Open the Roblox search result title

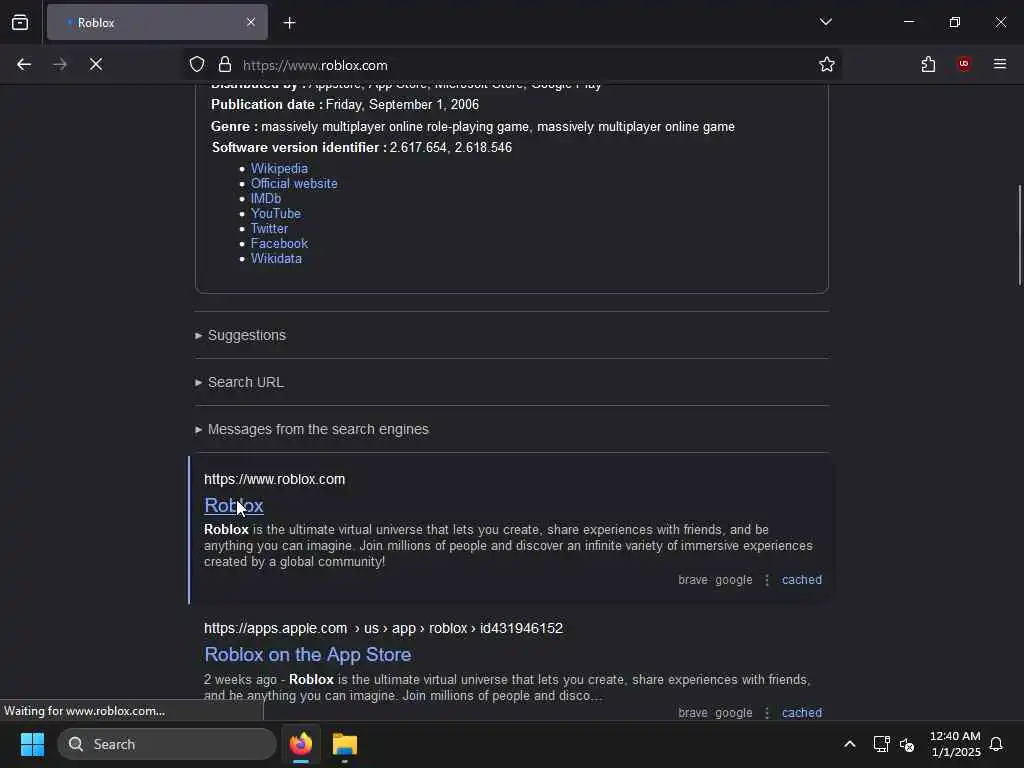point(234,505)
